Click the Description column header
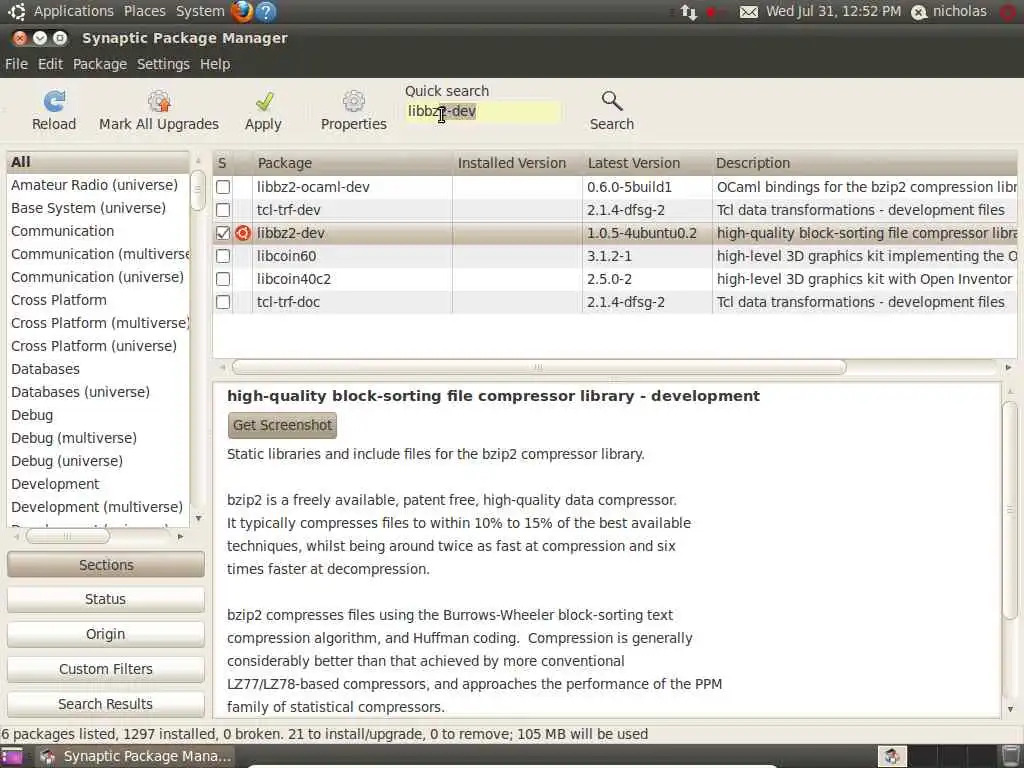Image resolution: width=1024 pixels, height=768 pixels. [x=864, y=163]
